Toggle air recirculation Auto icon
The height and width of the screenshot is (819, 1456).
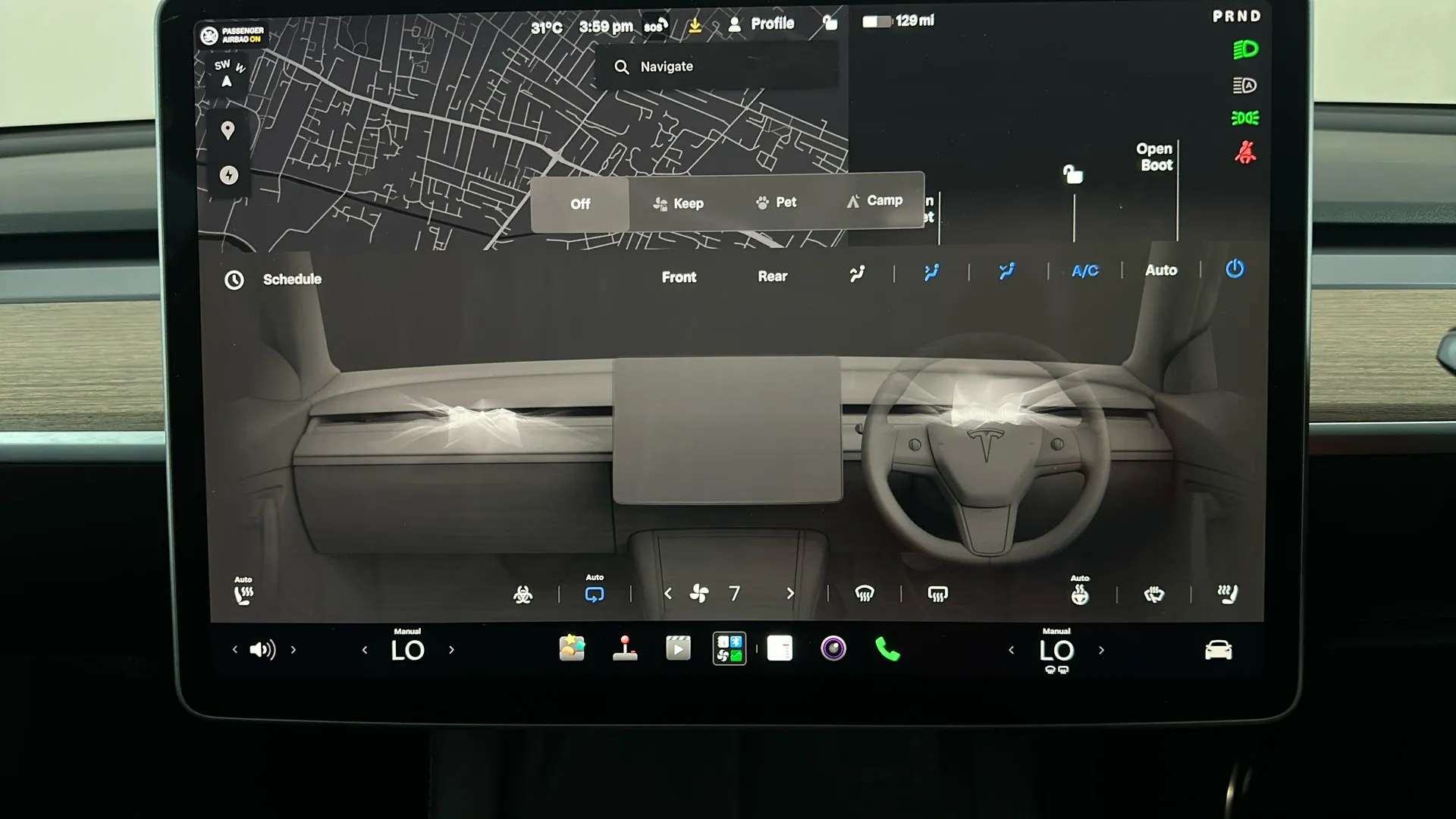tap(595, 590)
